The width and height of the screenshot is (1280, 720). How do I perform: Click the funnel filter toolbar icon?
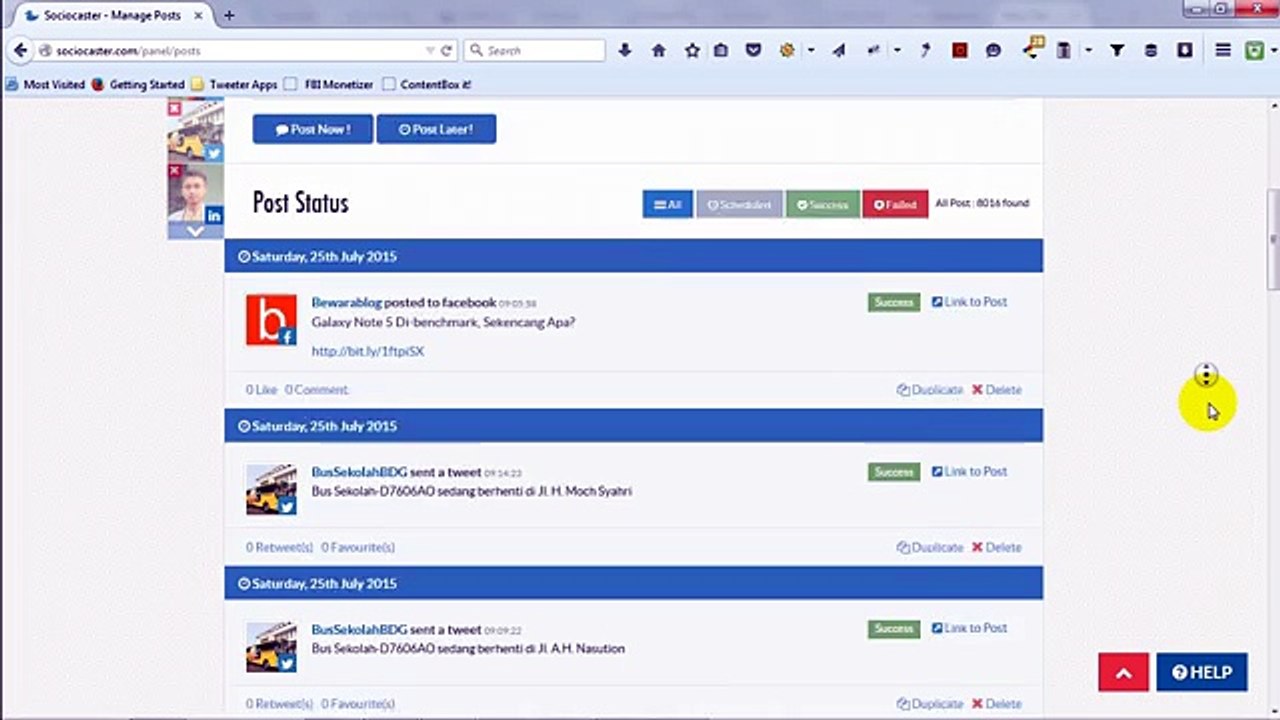1117,50
